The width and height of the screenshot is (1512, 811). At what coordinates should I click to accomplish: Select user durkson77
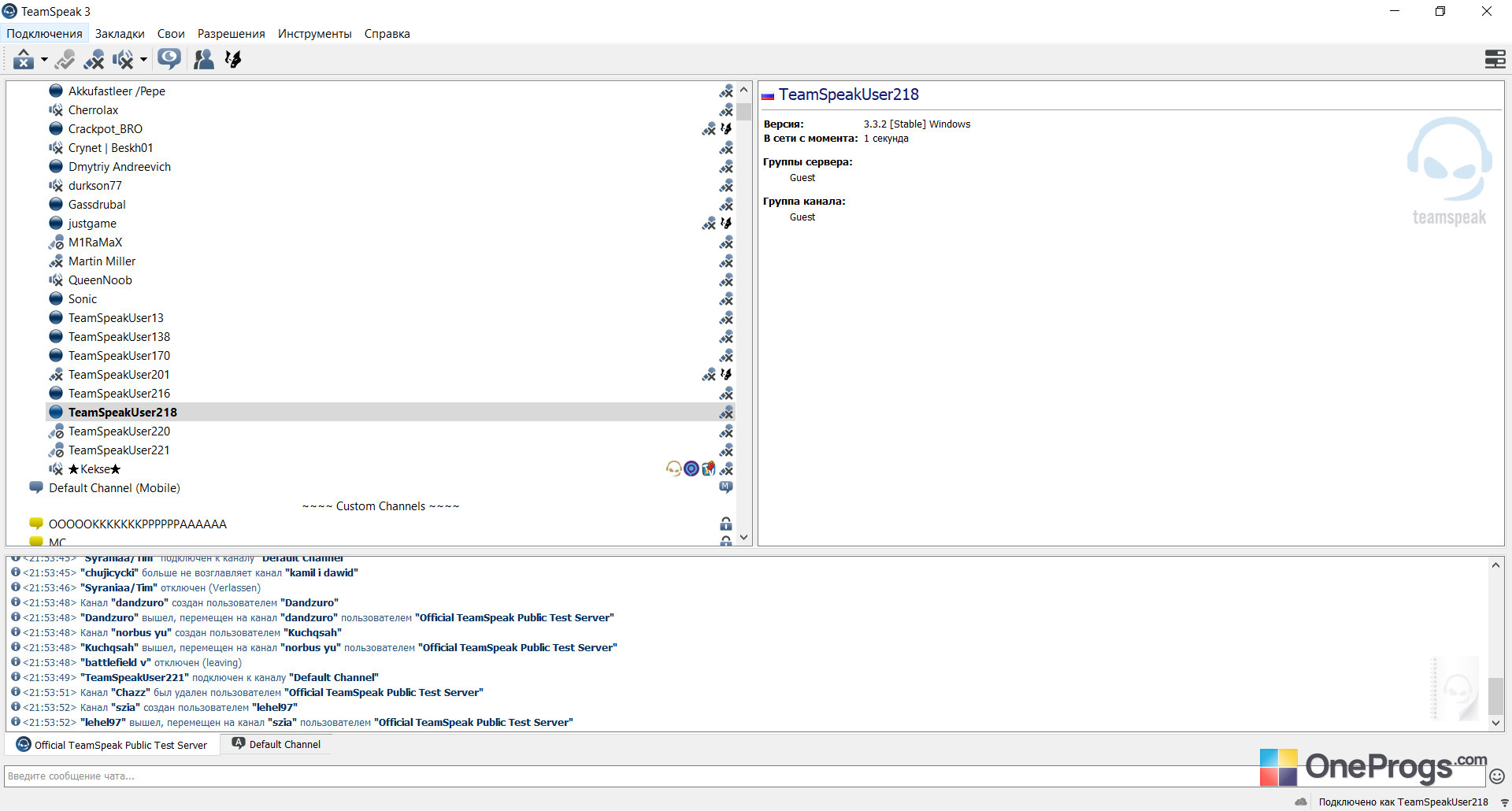(x=94, y=186)
